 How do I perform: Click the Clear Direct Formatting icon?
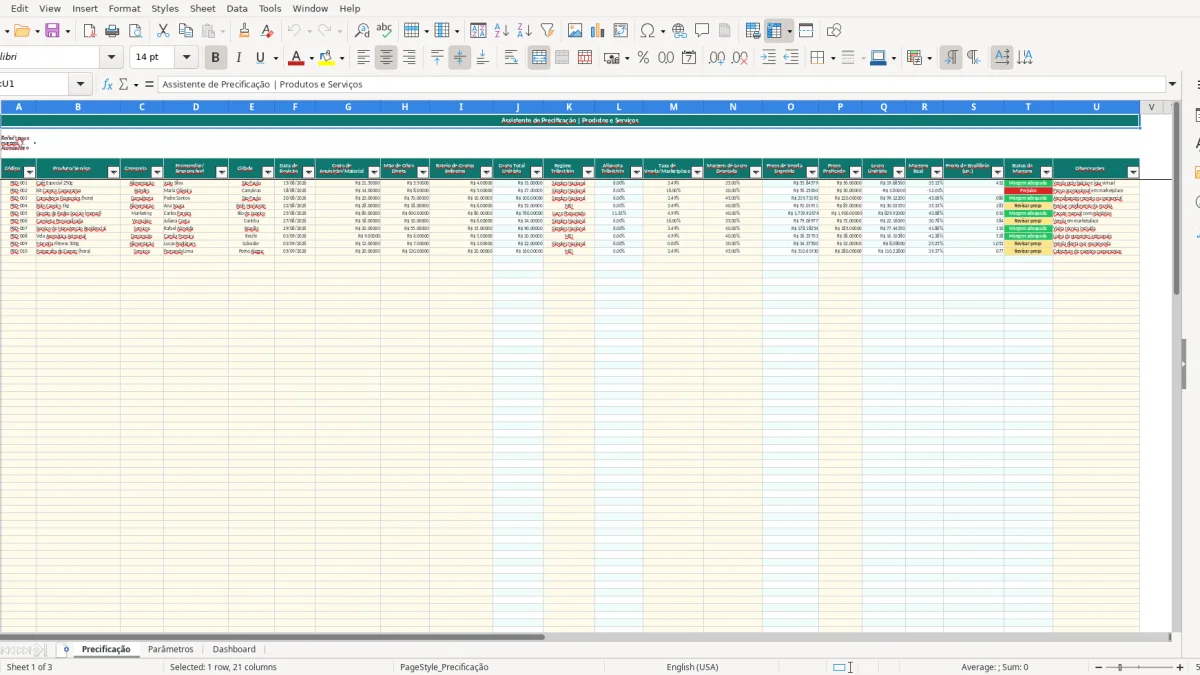pyautogui.click(x=267, y=31)
